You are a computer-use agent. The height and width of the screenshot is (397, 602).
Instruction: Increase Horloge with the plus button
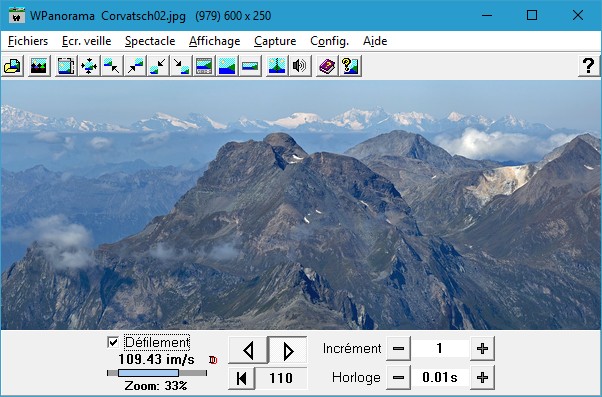482,377
